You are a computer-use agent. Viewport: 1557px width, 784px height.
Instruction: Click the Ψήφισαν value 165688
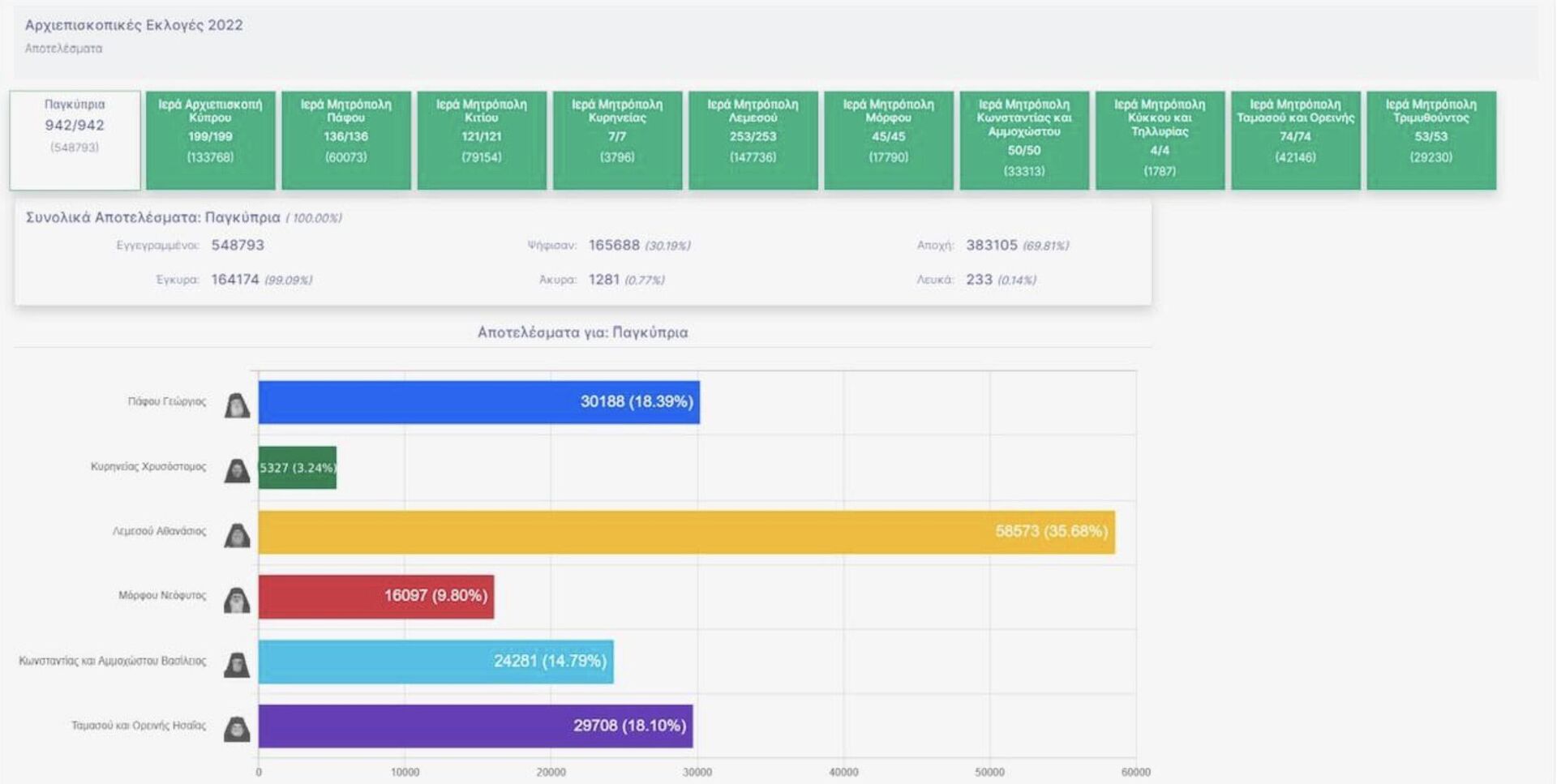[x=614, y=245]
